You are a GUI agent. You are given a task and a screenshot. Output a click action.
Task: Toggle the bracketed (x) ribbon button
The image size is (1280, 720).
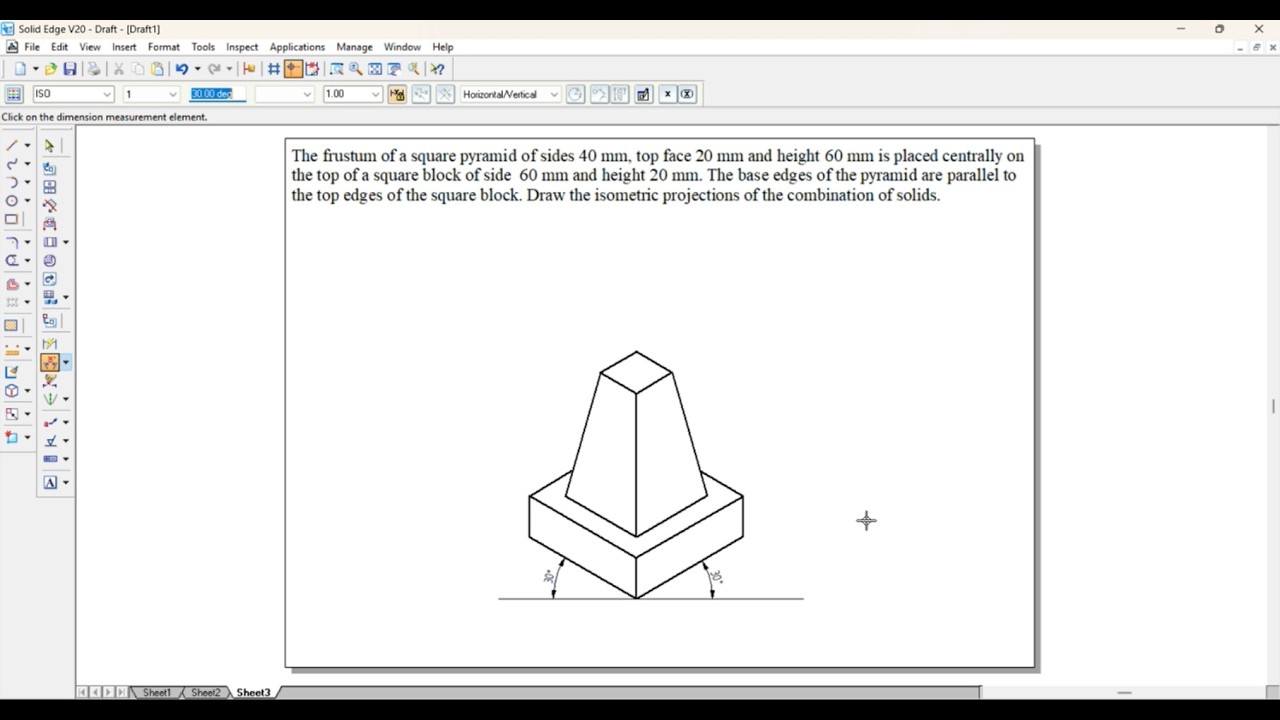tap(687, 94)
